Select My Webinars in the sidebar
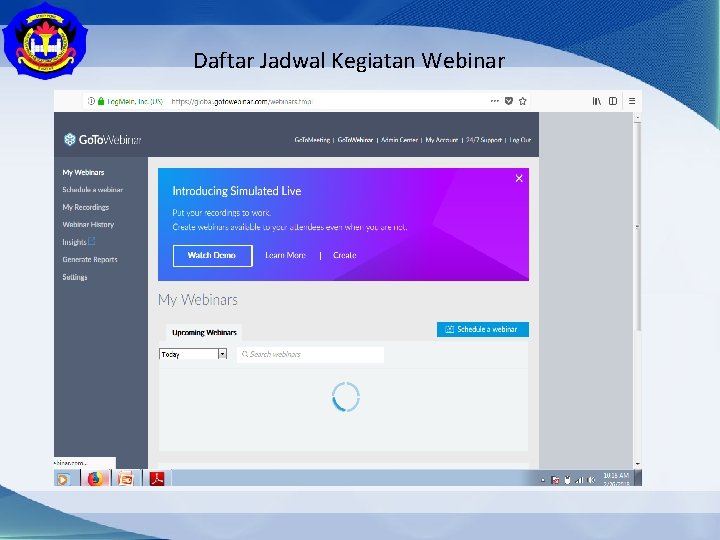 pyautogui.click(x=83, y=172)
